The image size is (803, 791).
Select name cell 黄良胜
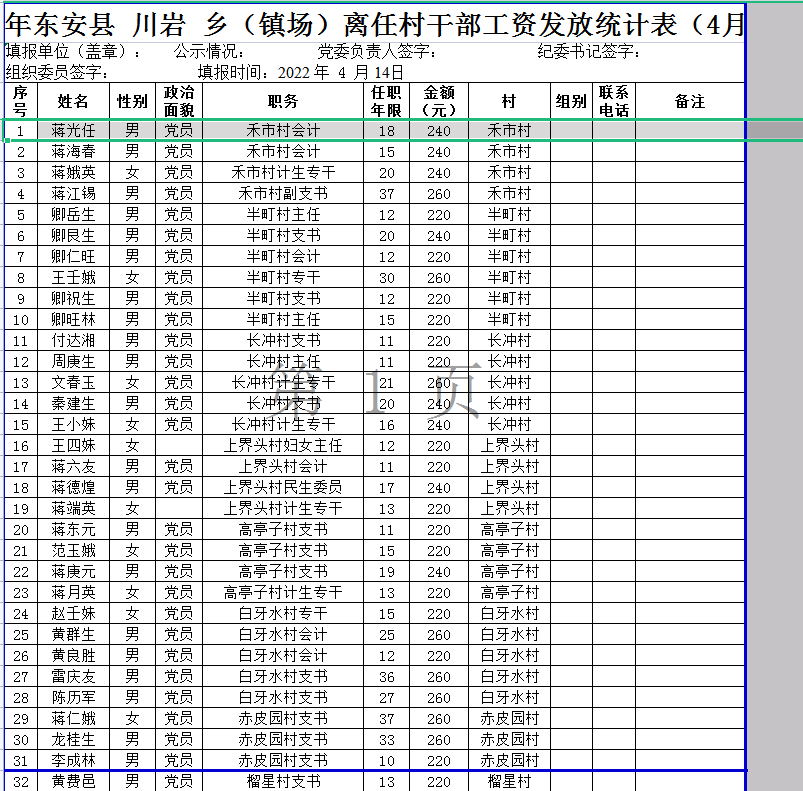coord(73,655)
